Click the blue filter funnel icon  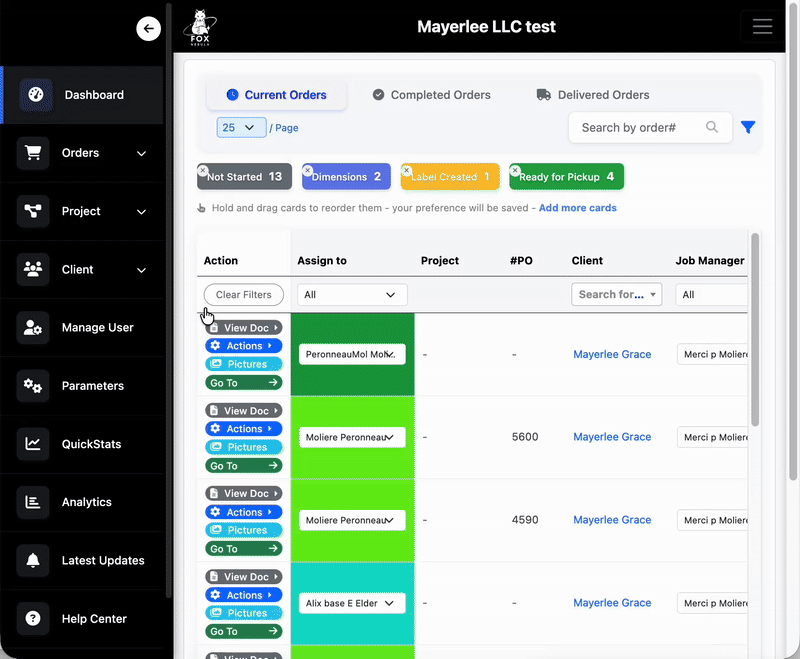click(x=748, y=127)
